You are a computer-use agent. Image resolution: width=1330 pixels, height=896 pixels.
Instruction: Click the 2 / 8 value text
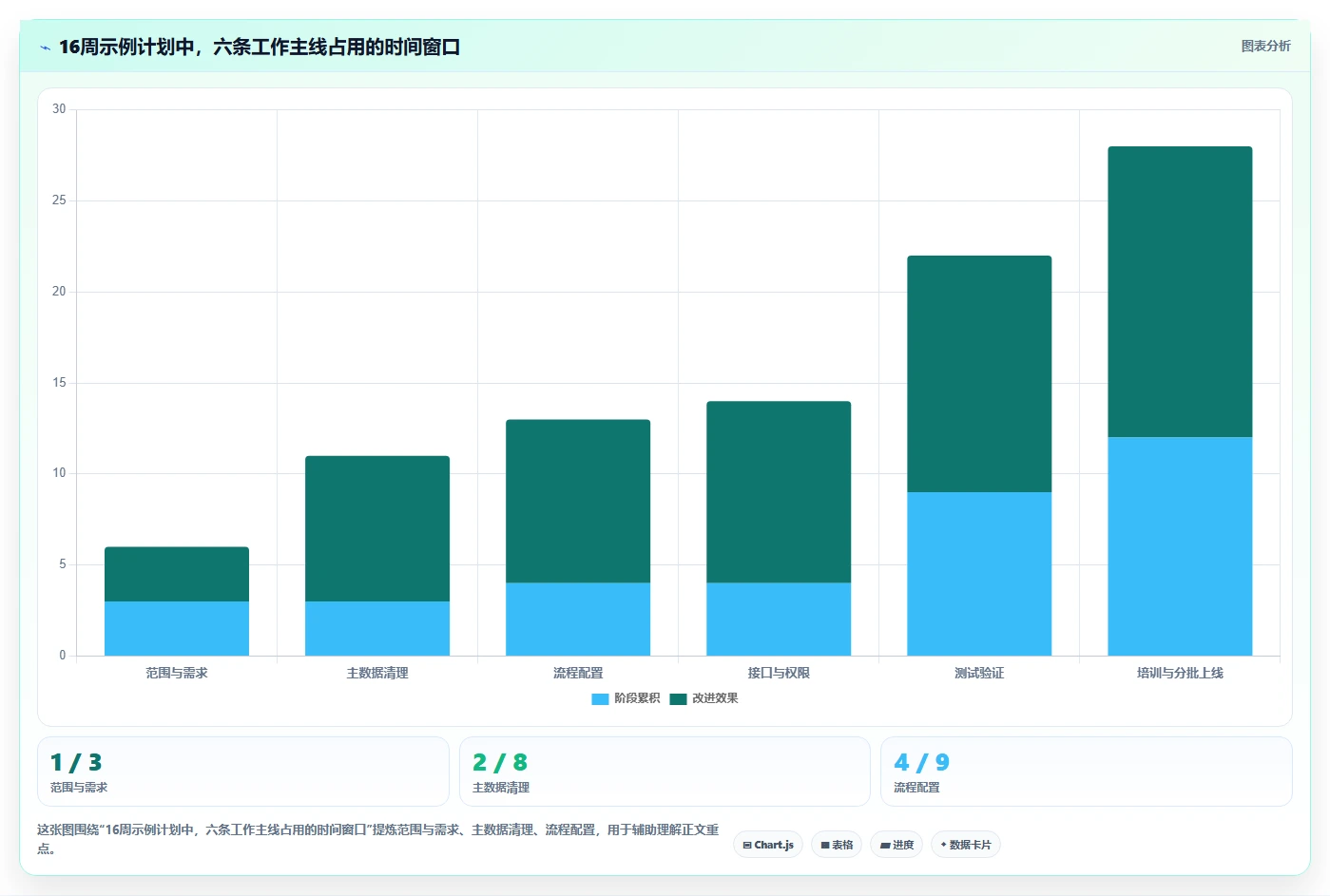pyautogui.click(x=500, y=762)
